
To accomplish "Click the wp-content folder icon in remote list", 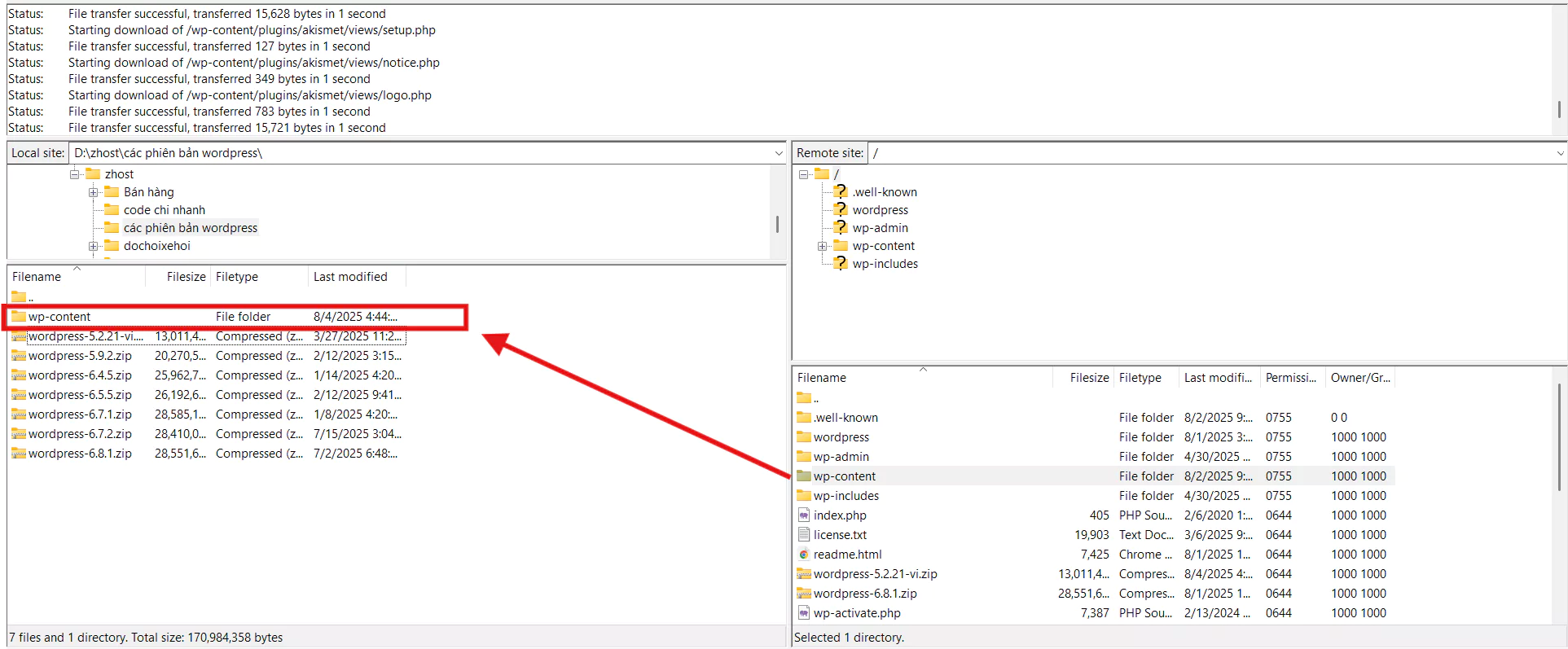I will pos(804,476).
